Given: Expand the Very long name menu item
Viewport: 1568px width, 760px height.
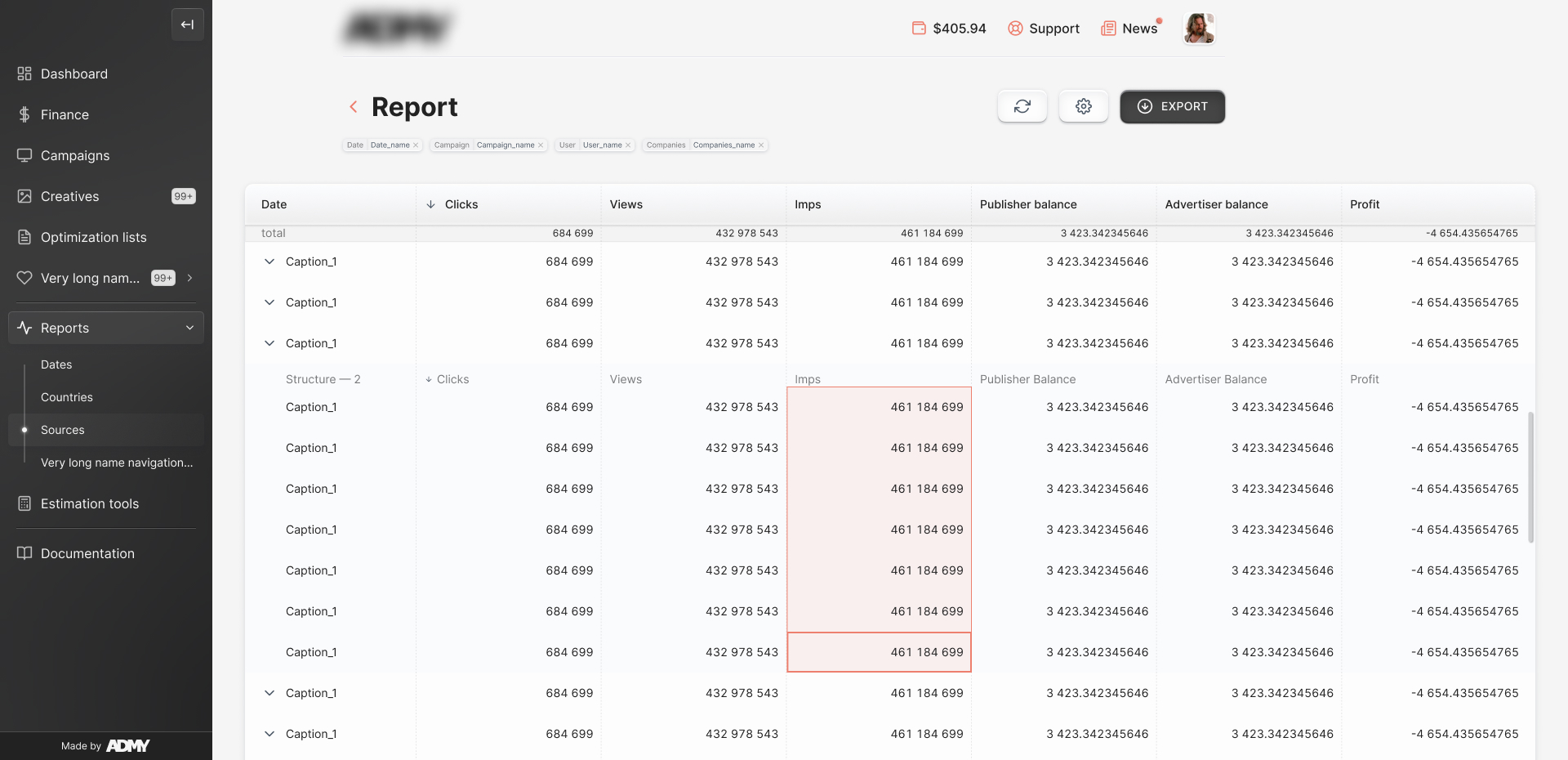Looking at the screenshot, I should (189, 278).
